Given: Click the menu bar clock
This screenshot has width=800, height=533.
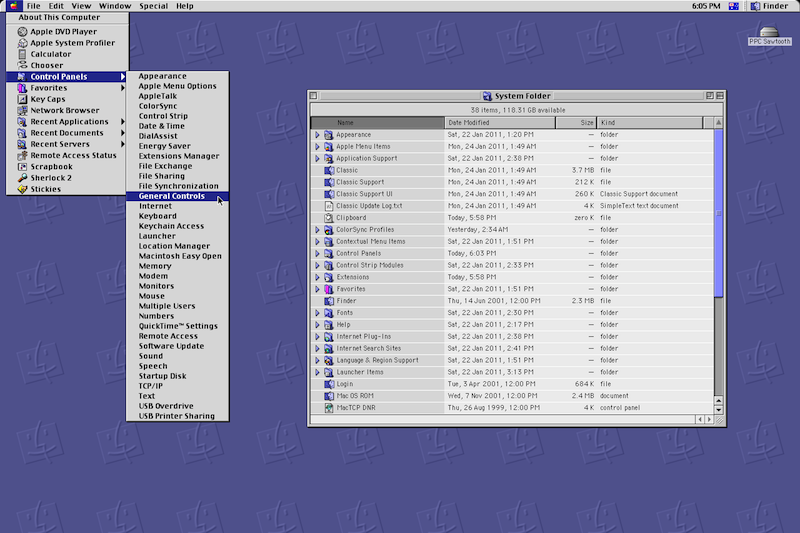Looking at the screenshot, I should pos(706,6).
